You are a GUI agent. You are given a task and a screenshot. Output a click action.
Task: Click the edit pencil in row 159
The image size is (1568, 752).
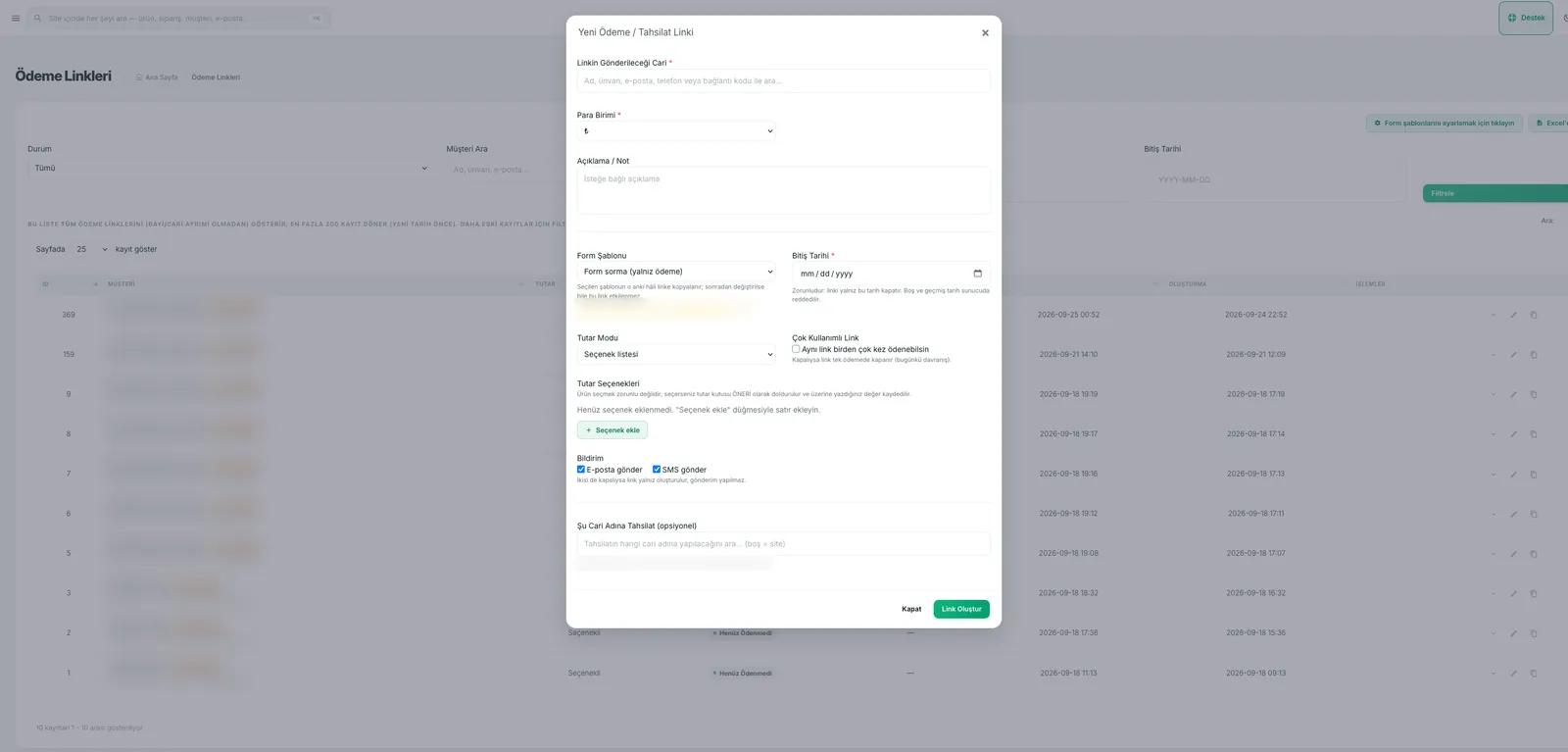tap(1513, 355)
